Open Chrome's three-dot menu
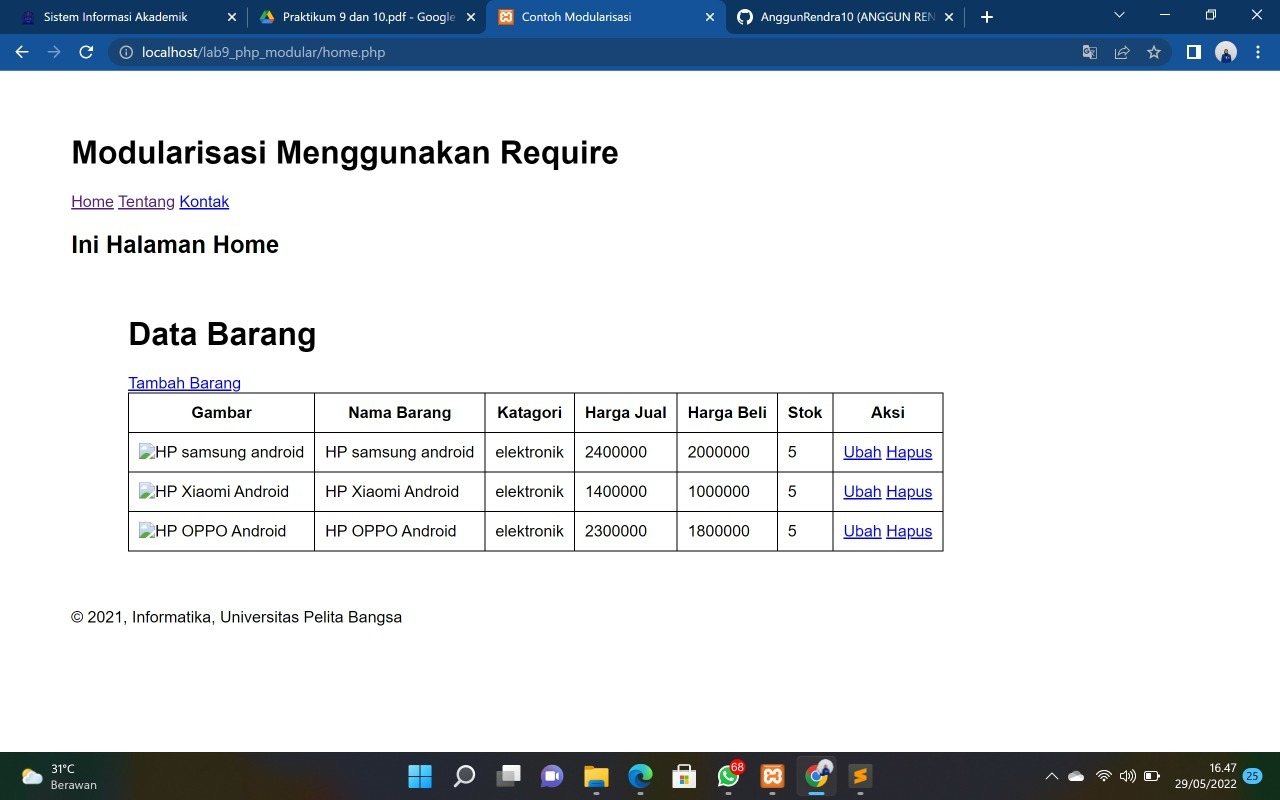 point(1258,52)
